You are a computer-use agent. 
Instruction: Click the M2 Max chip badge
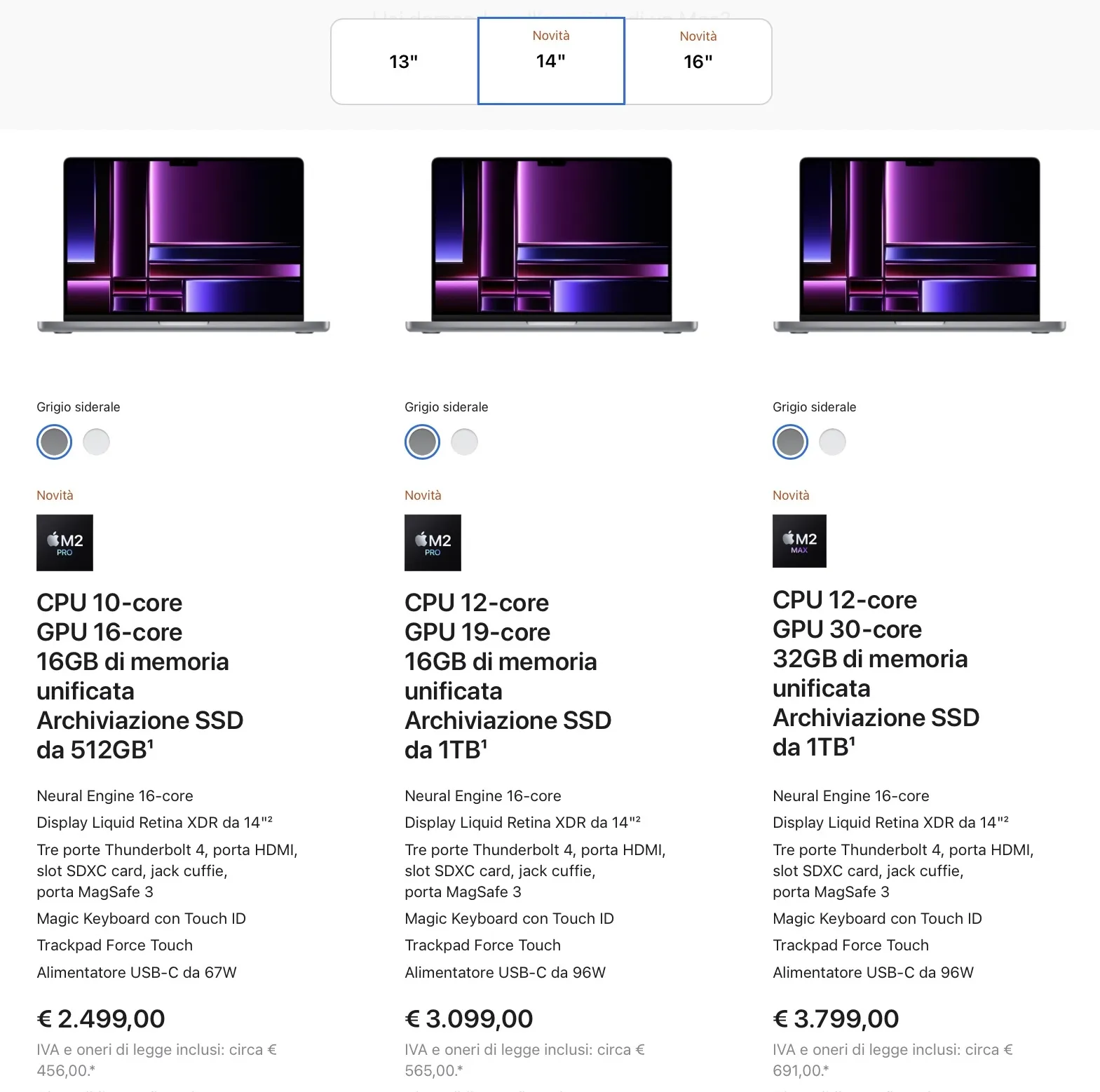point(799,541)
